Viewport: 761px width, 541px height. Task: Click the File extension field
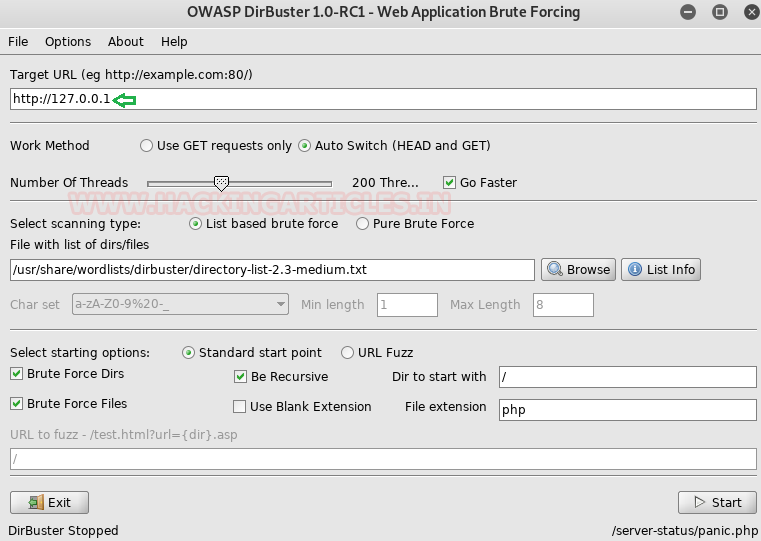[x=628, y=410]
